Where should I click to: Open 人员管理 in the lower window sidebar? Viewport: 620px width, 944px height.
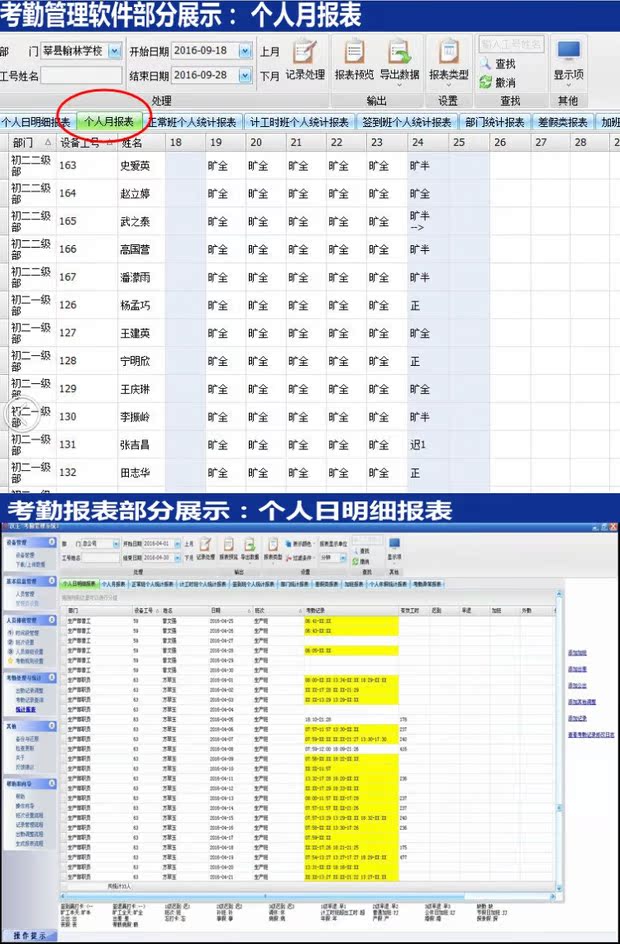tap(25, 594)
